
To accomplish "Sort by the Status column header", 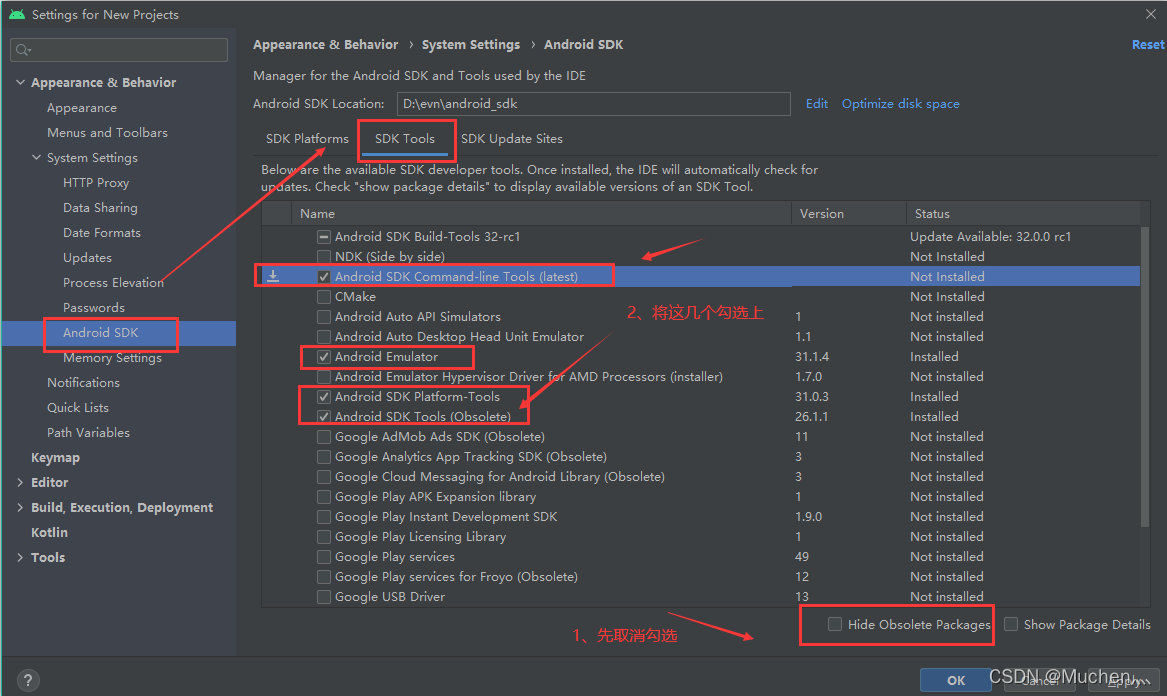I will point(1023,214).
